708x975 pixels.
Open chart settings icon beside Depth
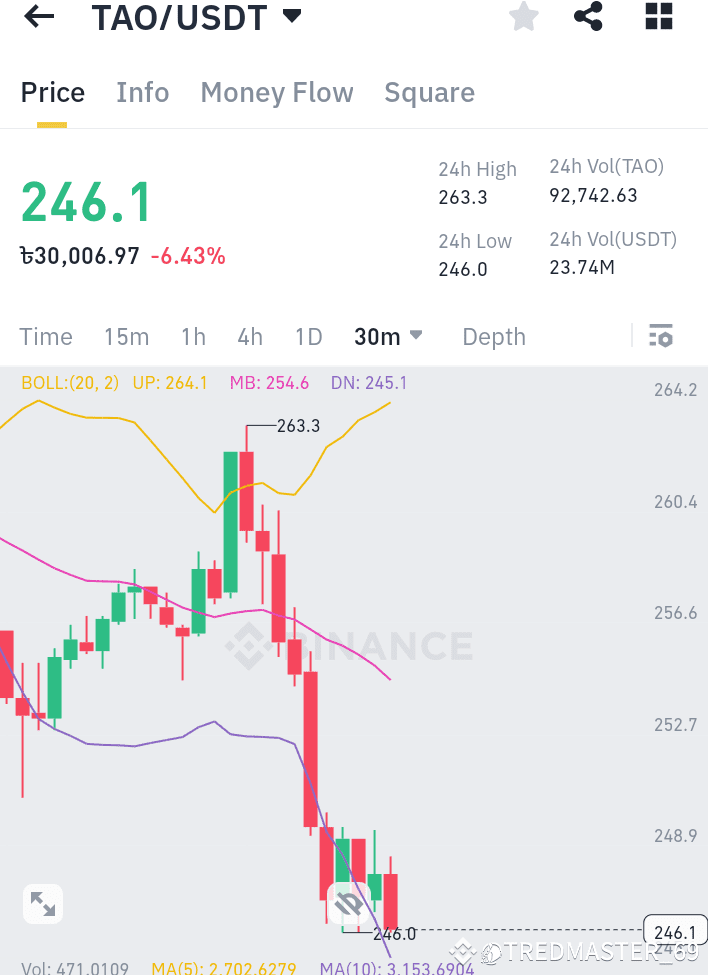661,337
